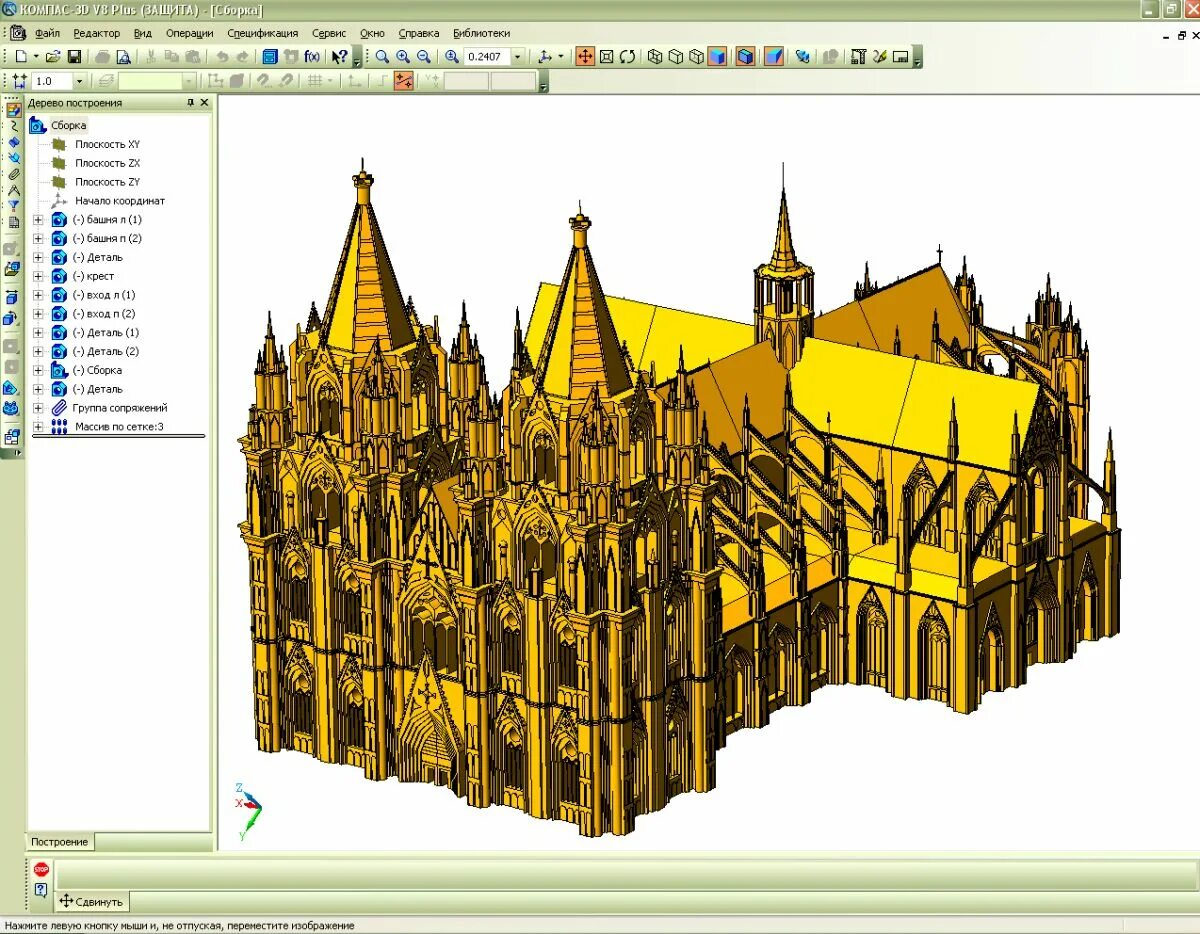
Task: Open the step value 1.0 dropdown
Action: pyautogui.click(x=79, y=81)
